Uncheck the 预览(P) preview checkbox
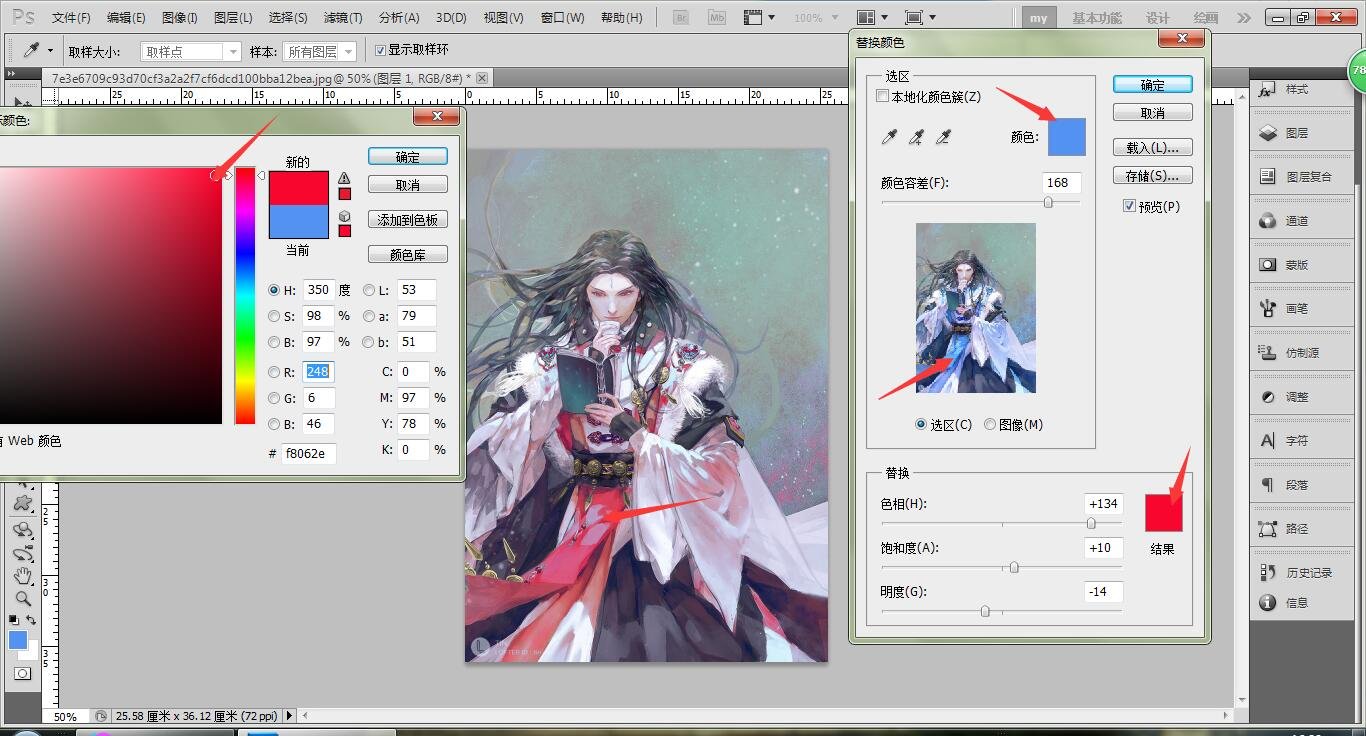The width and height of the screenshot is (1366, 736). pyautogui.click(x=1129, y=206)
